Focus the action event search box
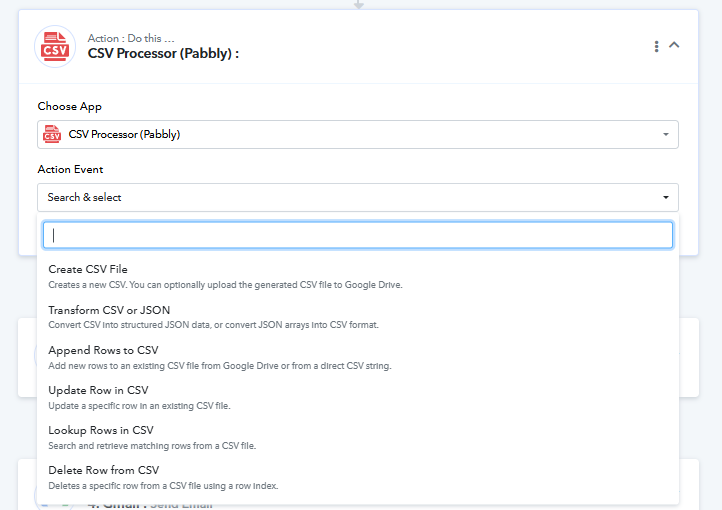This screenshot has height=510, width=722. 358,235
